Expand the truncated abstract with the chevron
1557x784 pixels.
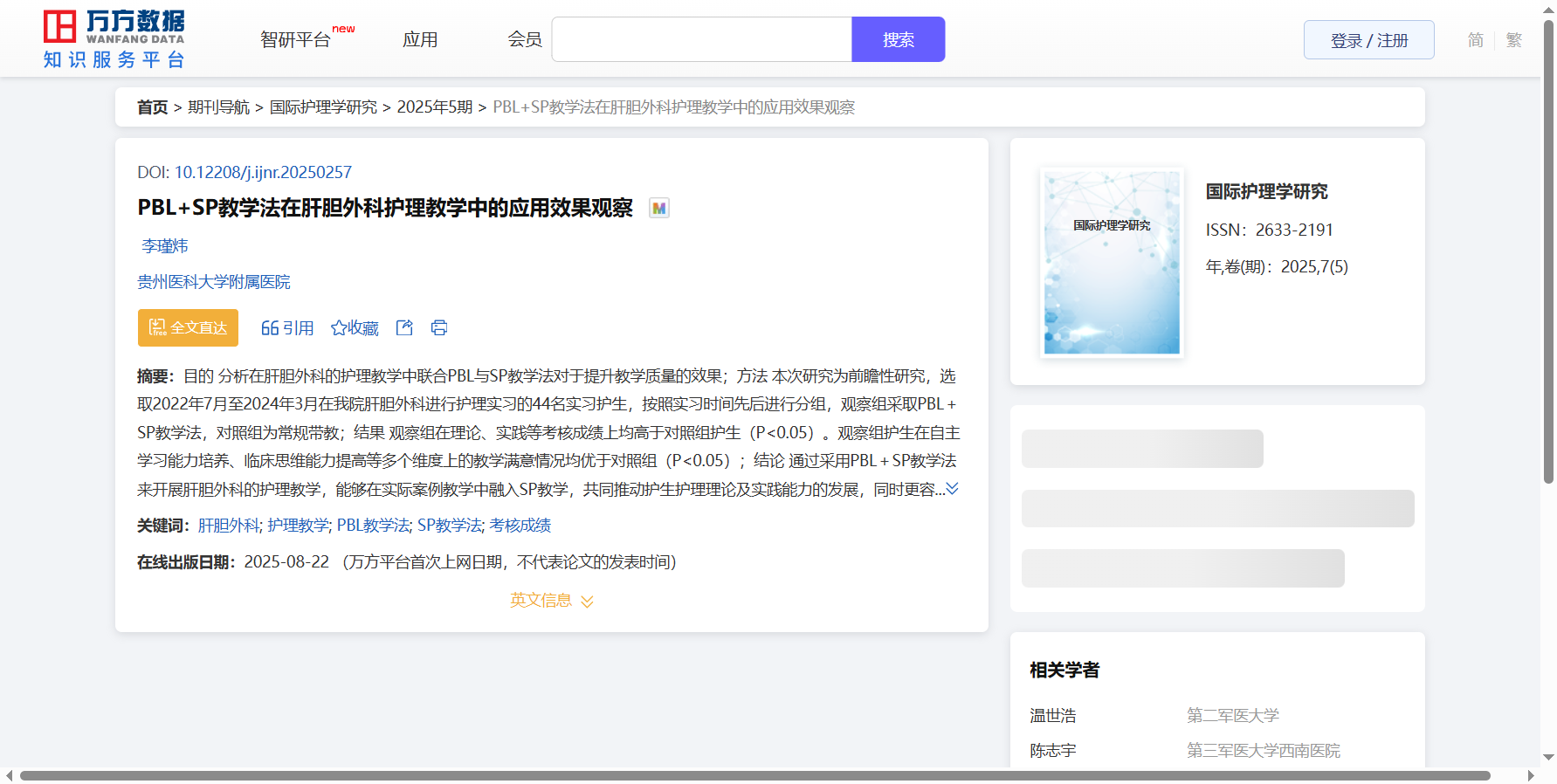coord(952,489)
